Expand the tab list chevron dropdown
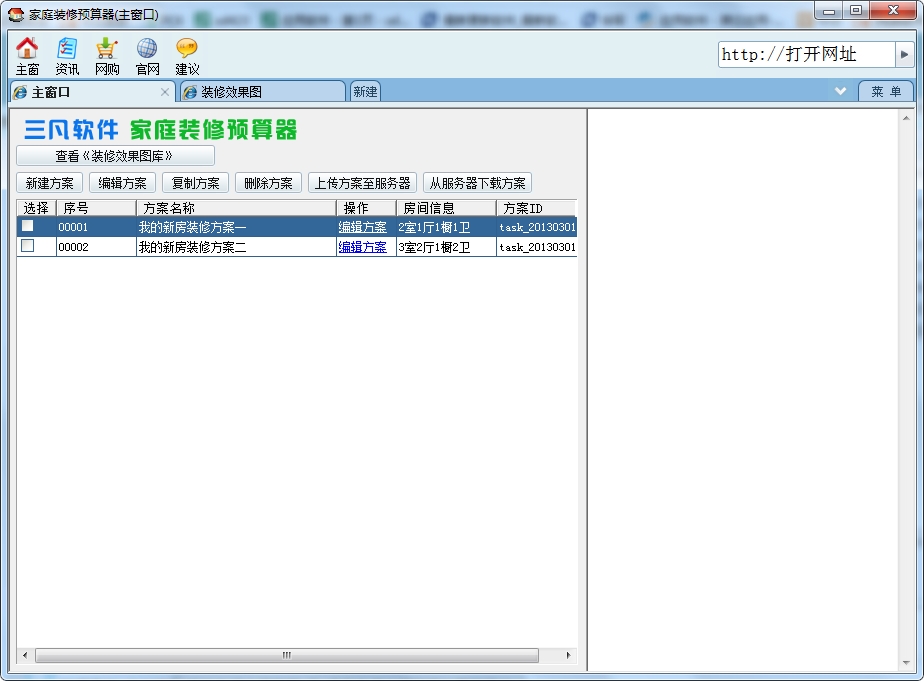924x681 pixels. 841,91
